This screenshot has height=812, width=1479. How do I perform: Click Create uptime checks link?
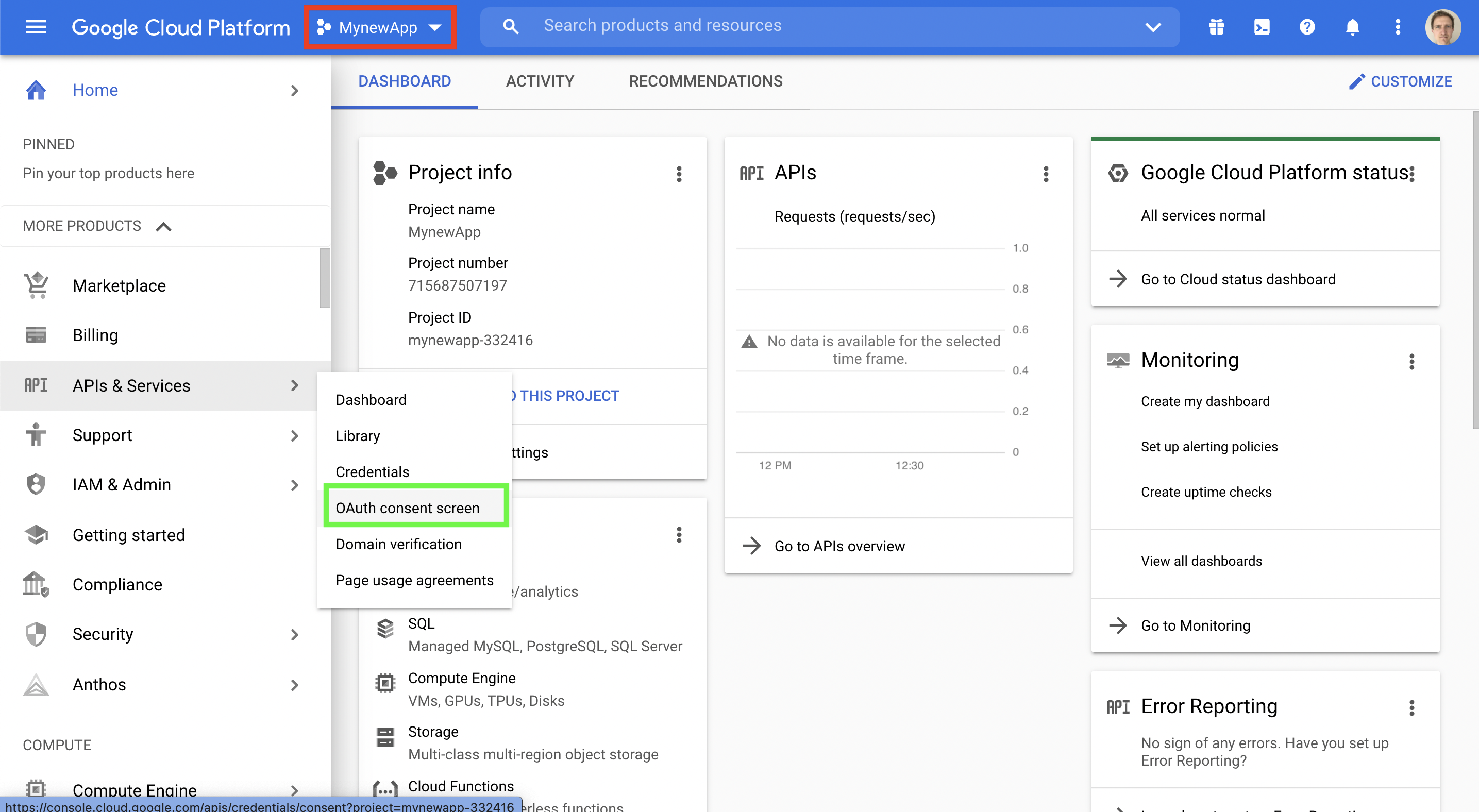[1206, 492]
